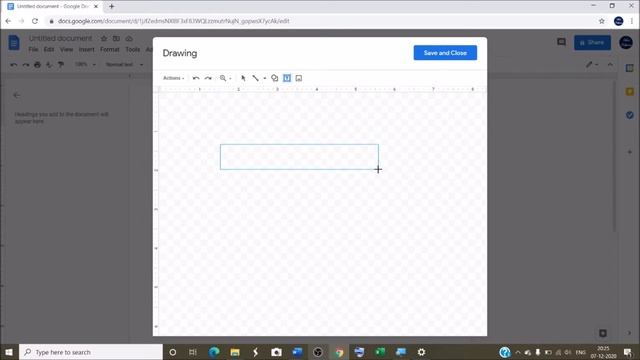Collapse the Docs toolbar chevron
This screenshot has height=360, width=640.
[610, 64]
